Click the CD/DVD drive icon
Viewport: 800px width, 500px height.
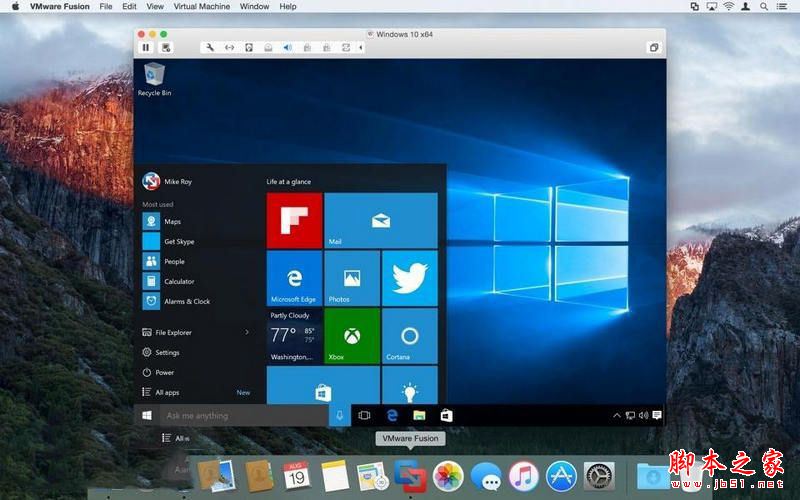(x=268, y=47)
